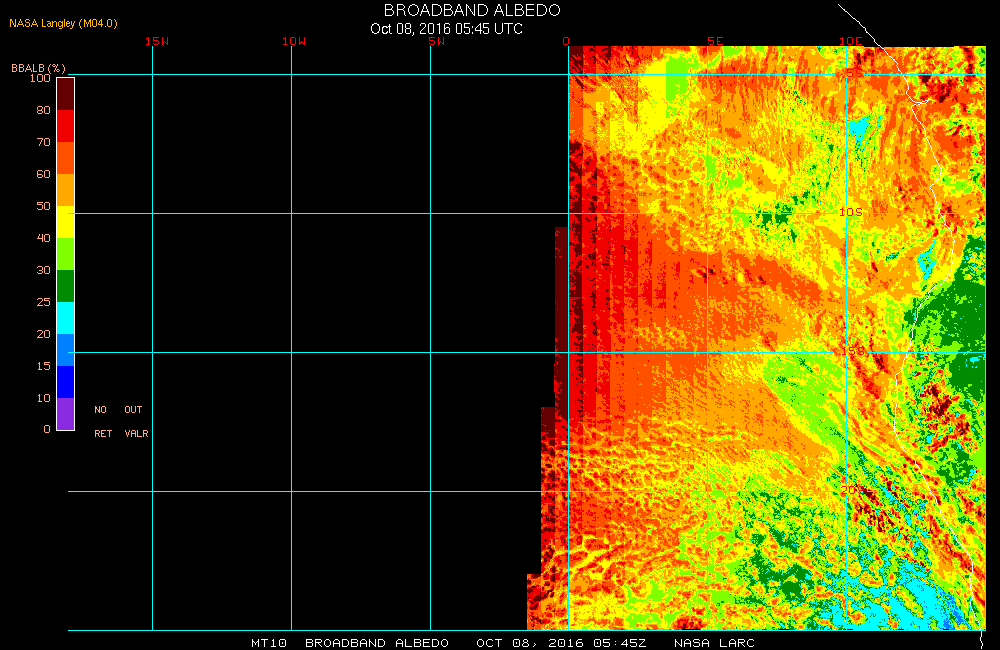
Task: Select the red 70-80% legend color
Action: [x=65, y=126]
